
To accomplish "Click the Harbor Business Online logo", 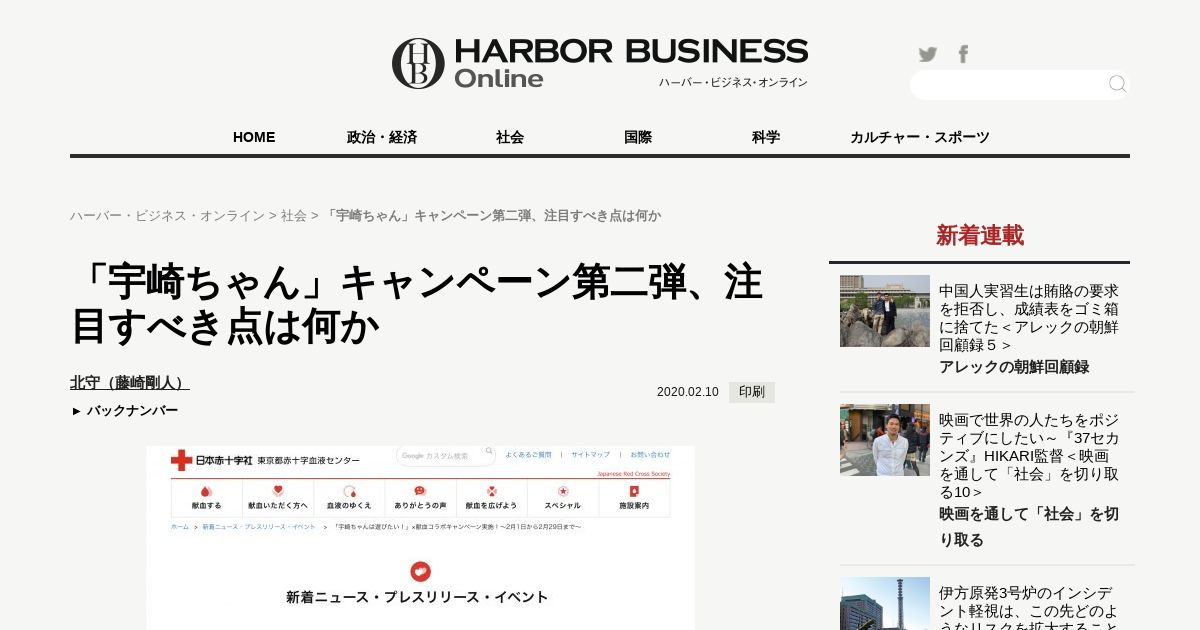I will [x=600, y=63].
